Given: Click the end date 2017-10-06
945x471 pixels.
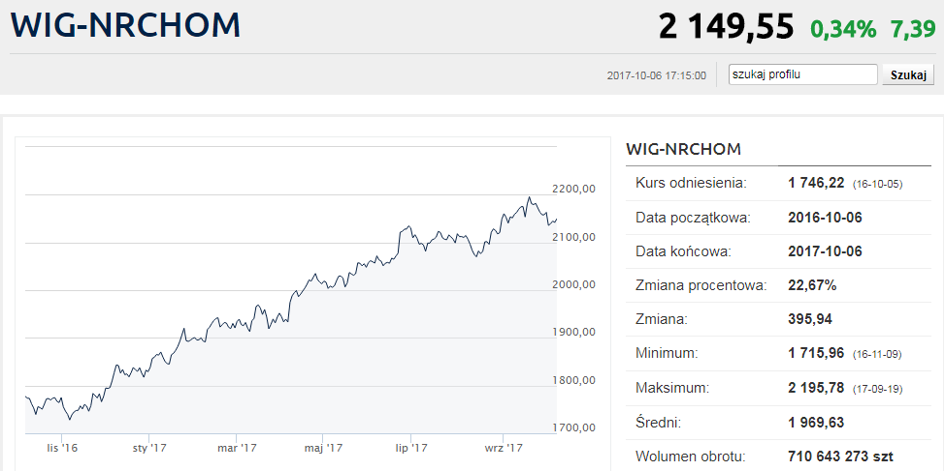Looking at the screenshot, I should [825, 251].
